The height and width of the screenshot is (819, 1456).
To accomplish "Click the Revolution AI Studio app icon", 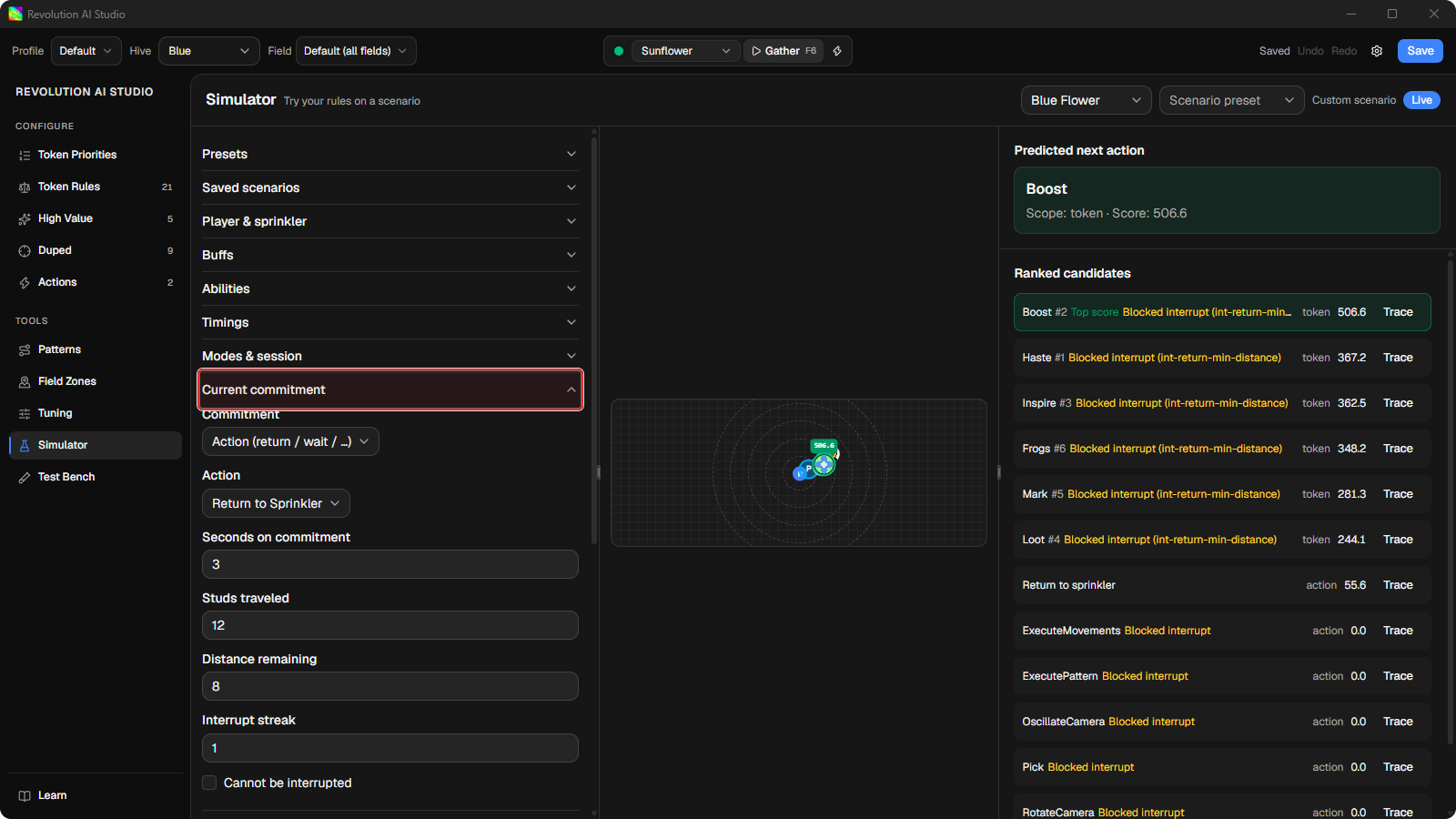I will coord(15,14).
